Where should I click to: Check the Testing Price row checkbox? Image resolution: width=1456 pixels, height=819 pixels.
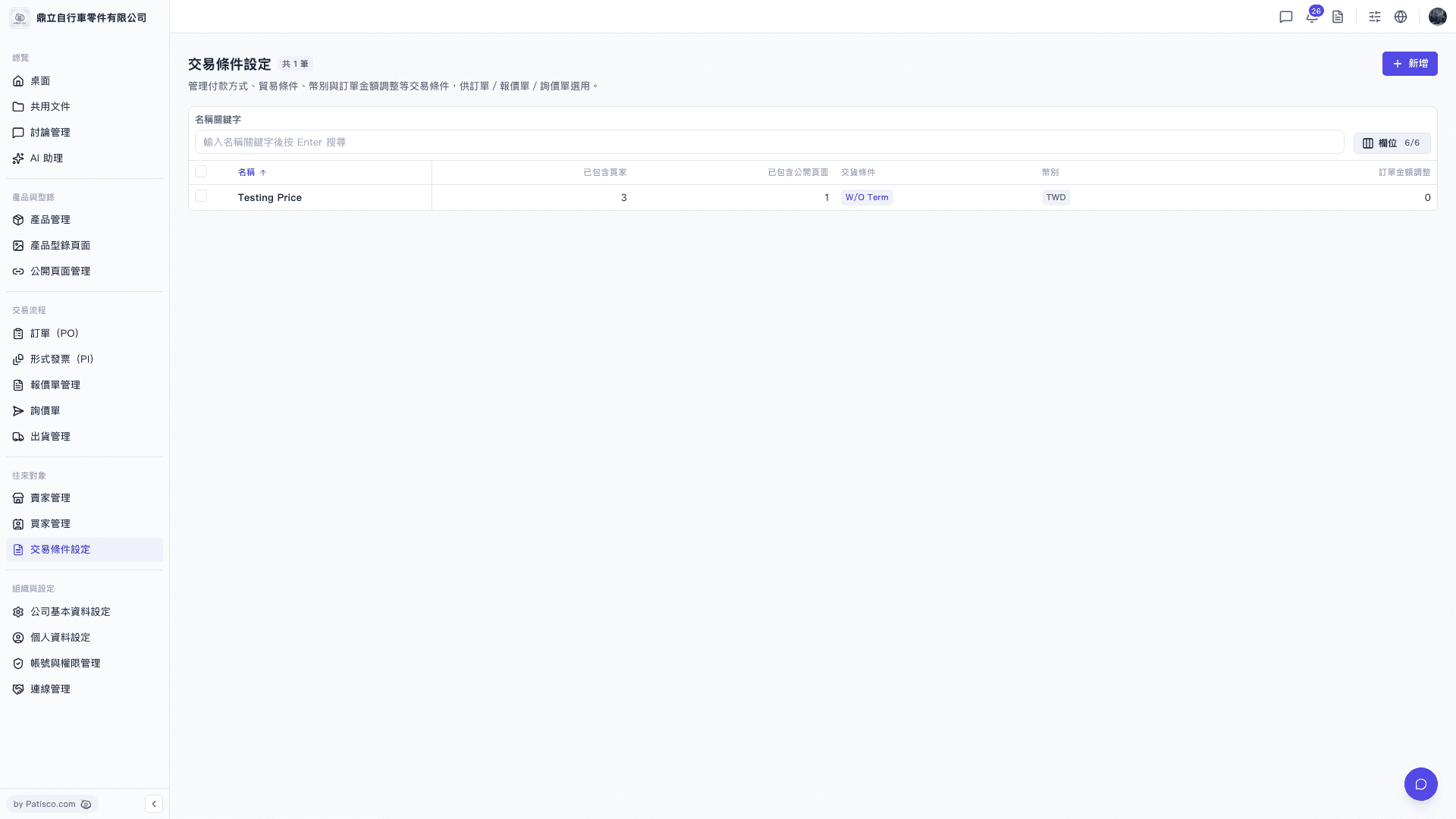tap(201, 196)
